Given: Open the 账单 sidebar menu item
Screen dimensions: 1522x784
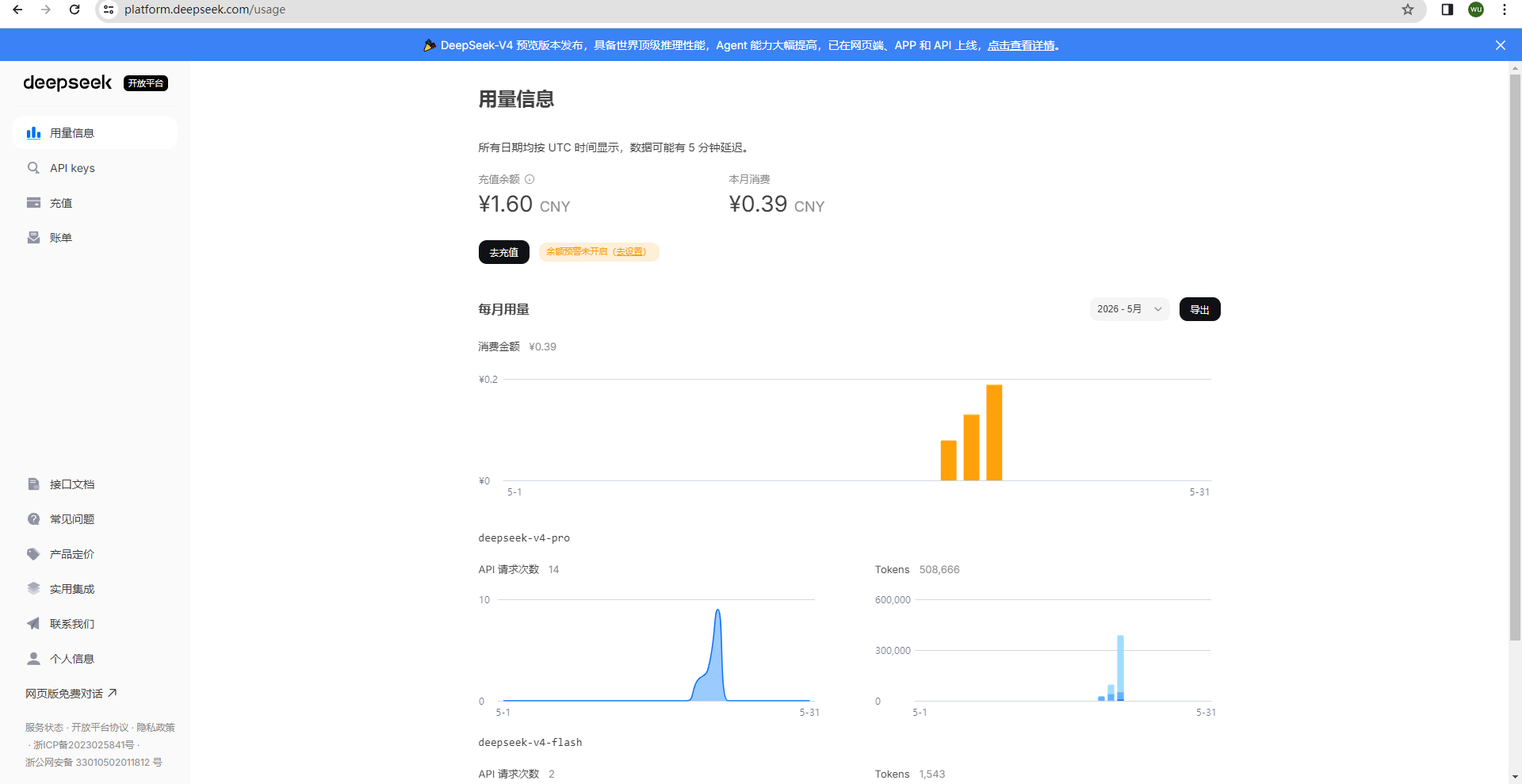Looking at the screenshot, I should 95,237.
